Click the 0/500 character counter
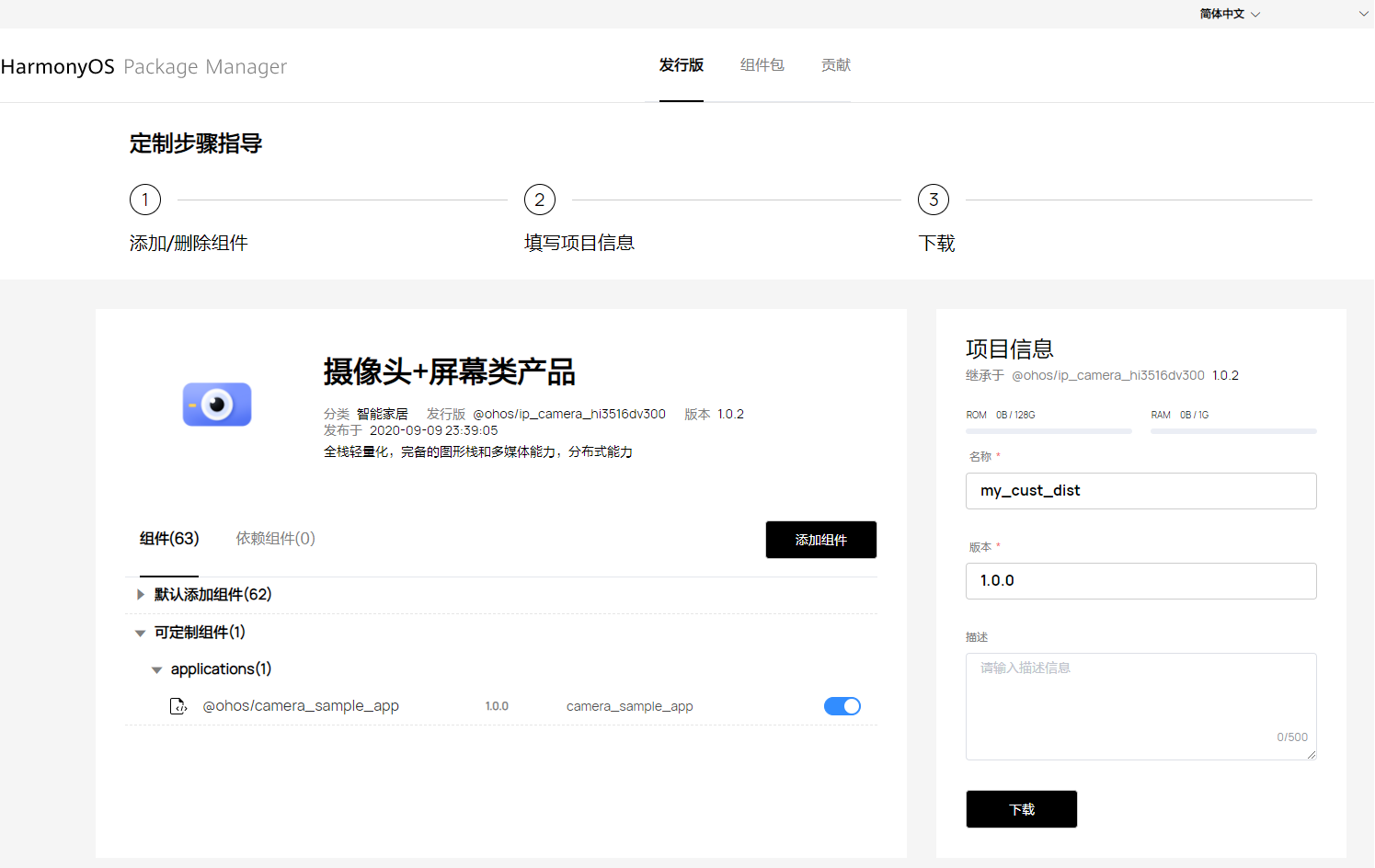 pyautogui.click(x=1292, y=737)
